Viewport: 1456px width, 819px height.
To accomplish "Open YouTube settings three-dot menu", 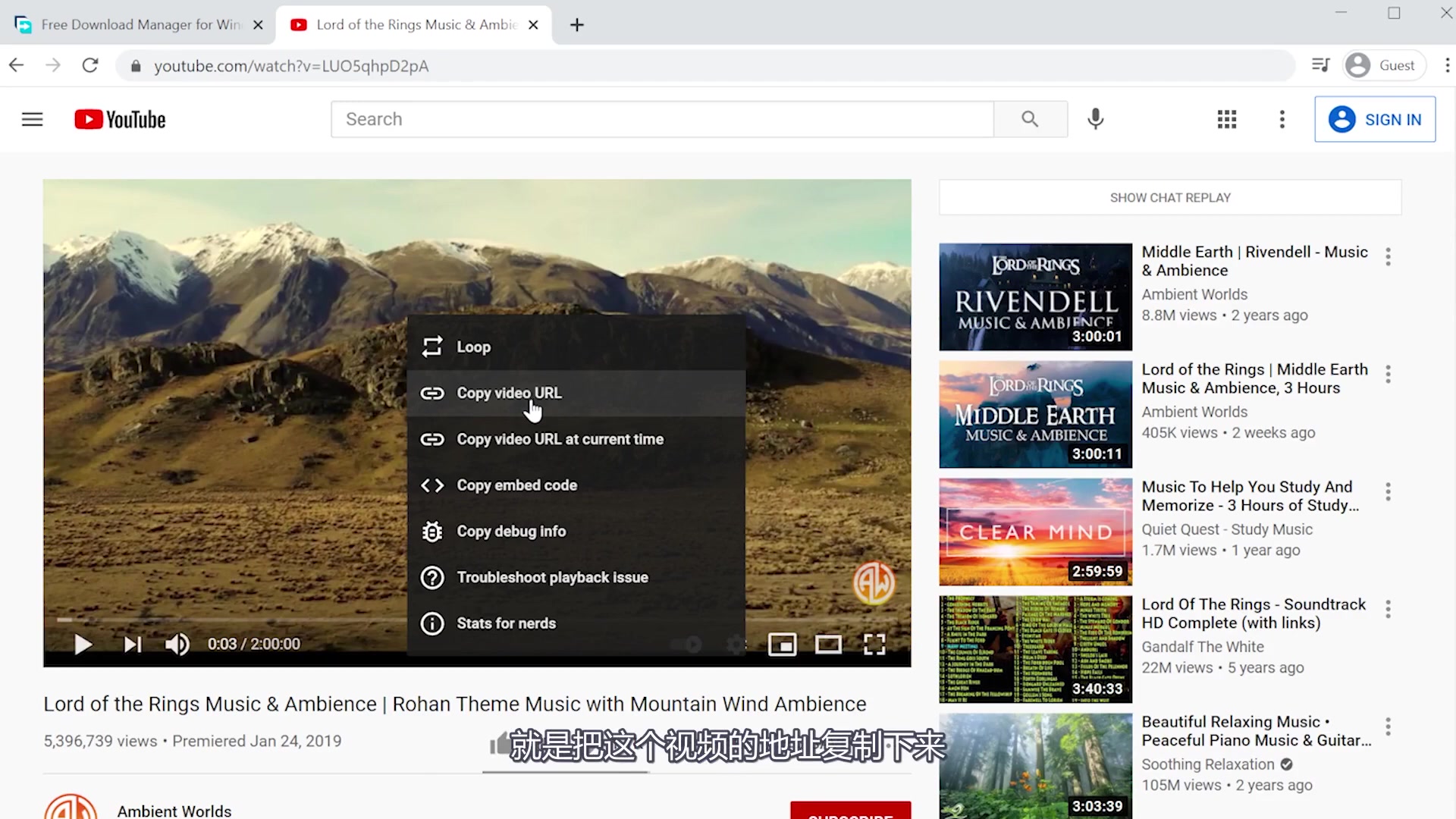I will 1282,119.
